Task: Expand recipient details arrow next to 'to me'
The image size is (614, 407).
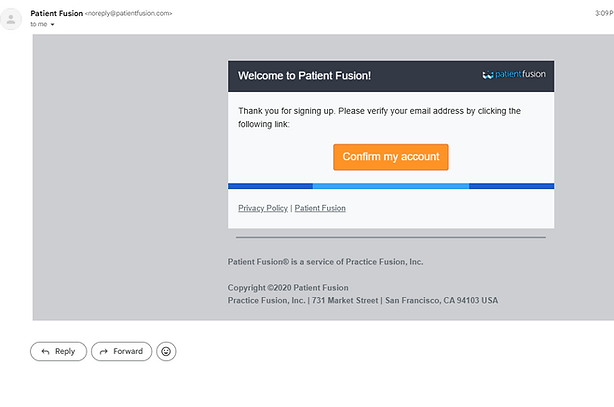Action: click(x=52, y=25)
